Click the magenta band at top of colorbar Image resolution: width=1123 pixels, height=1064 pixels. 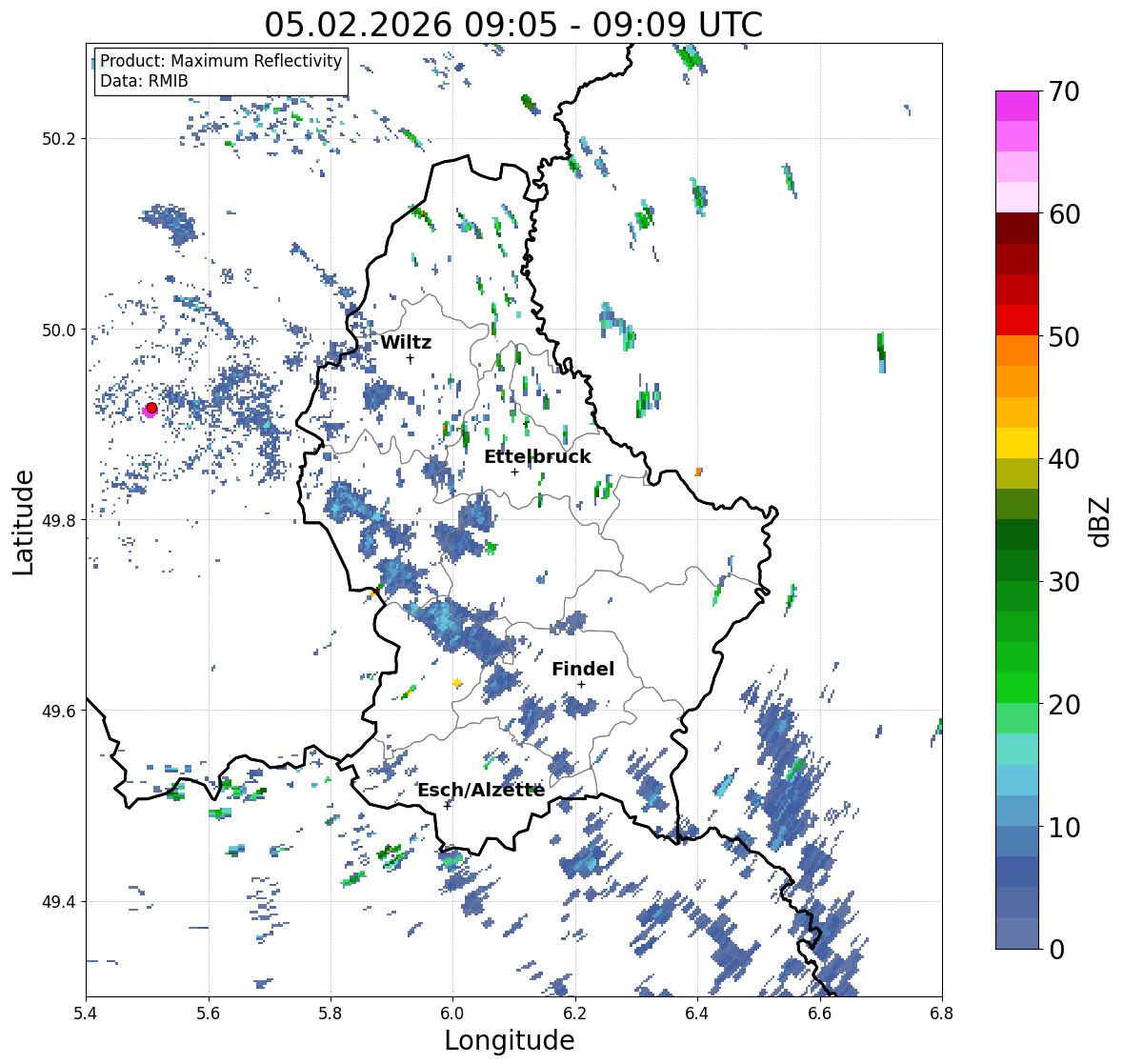1017,106
